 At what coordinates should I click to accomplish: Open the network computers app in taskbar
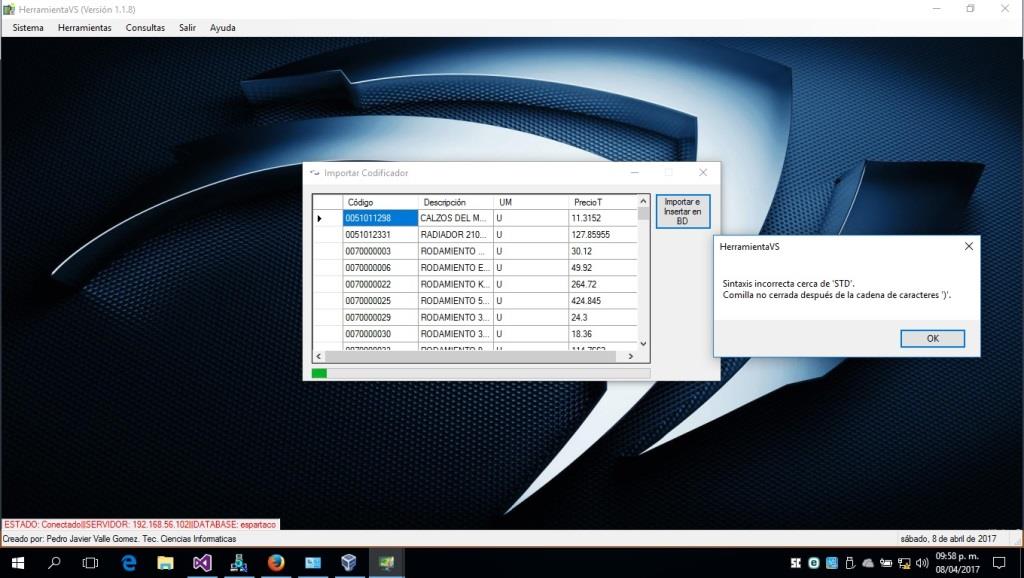click(x=238, y=562)
